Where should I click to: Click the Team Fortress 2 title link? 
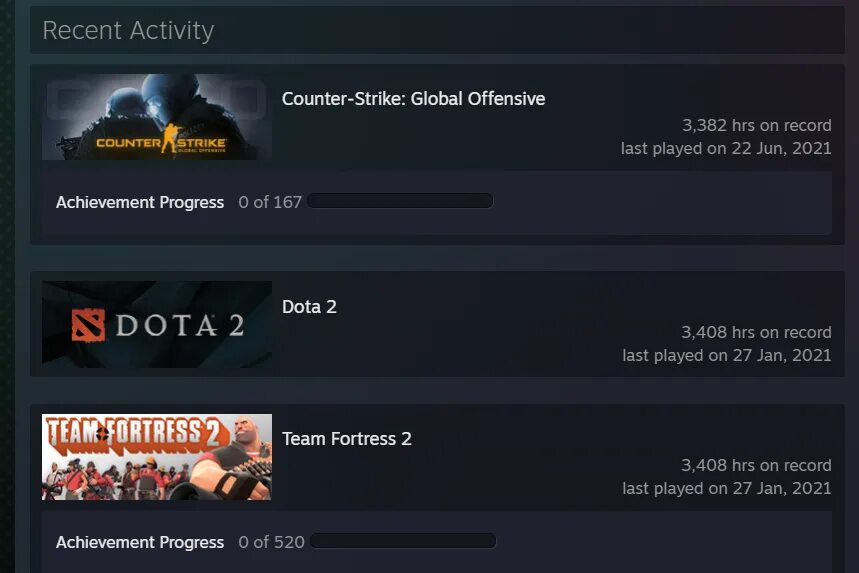[347, 439]
